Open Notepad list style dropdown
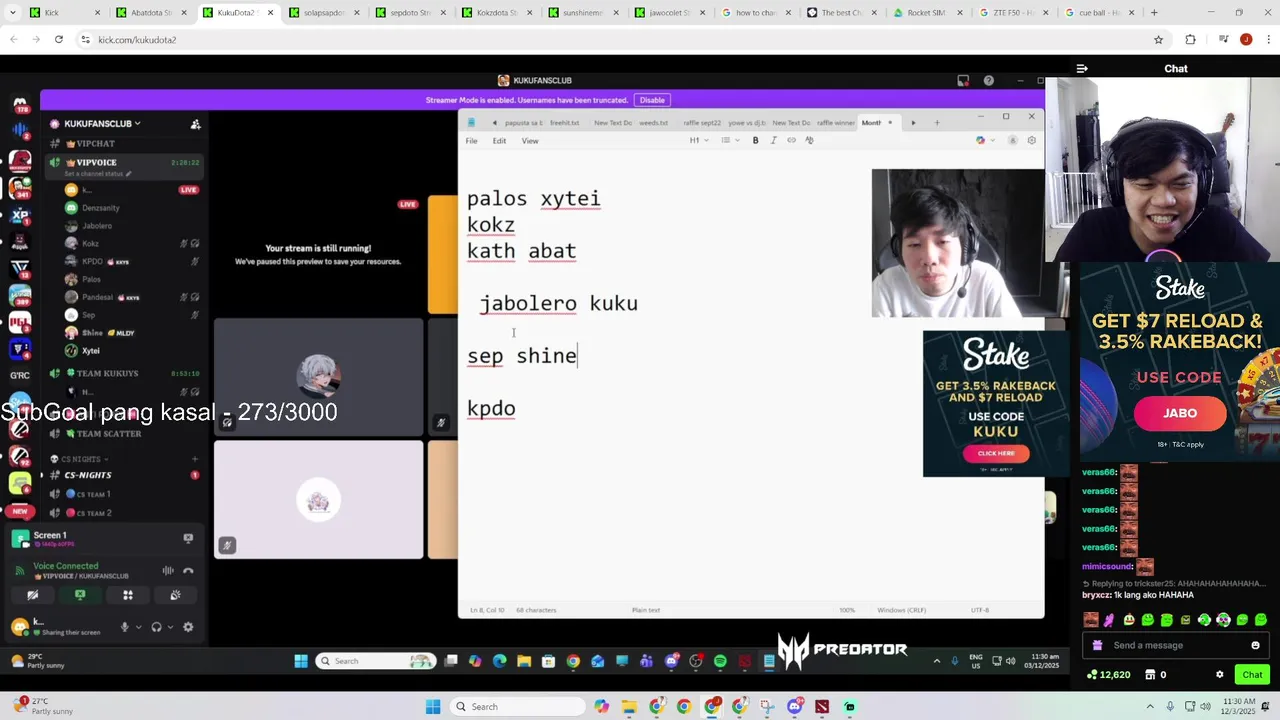 click(x=729, y=140)
